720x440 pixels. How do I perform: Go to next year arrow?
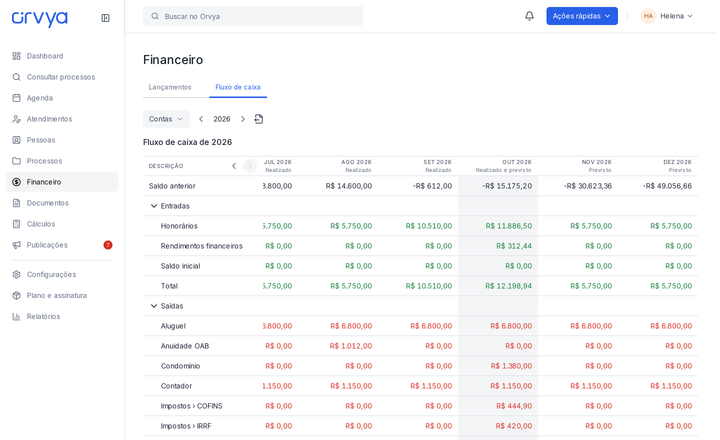243,119
